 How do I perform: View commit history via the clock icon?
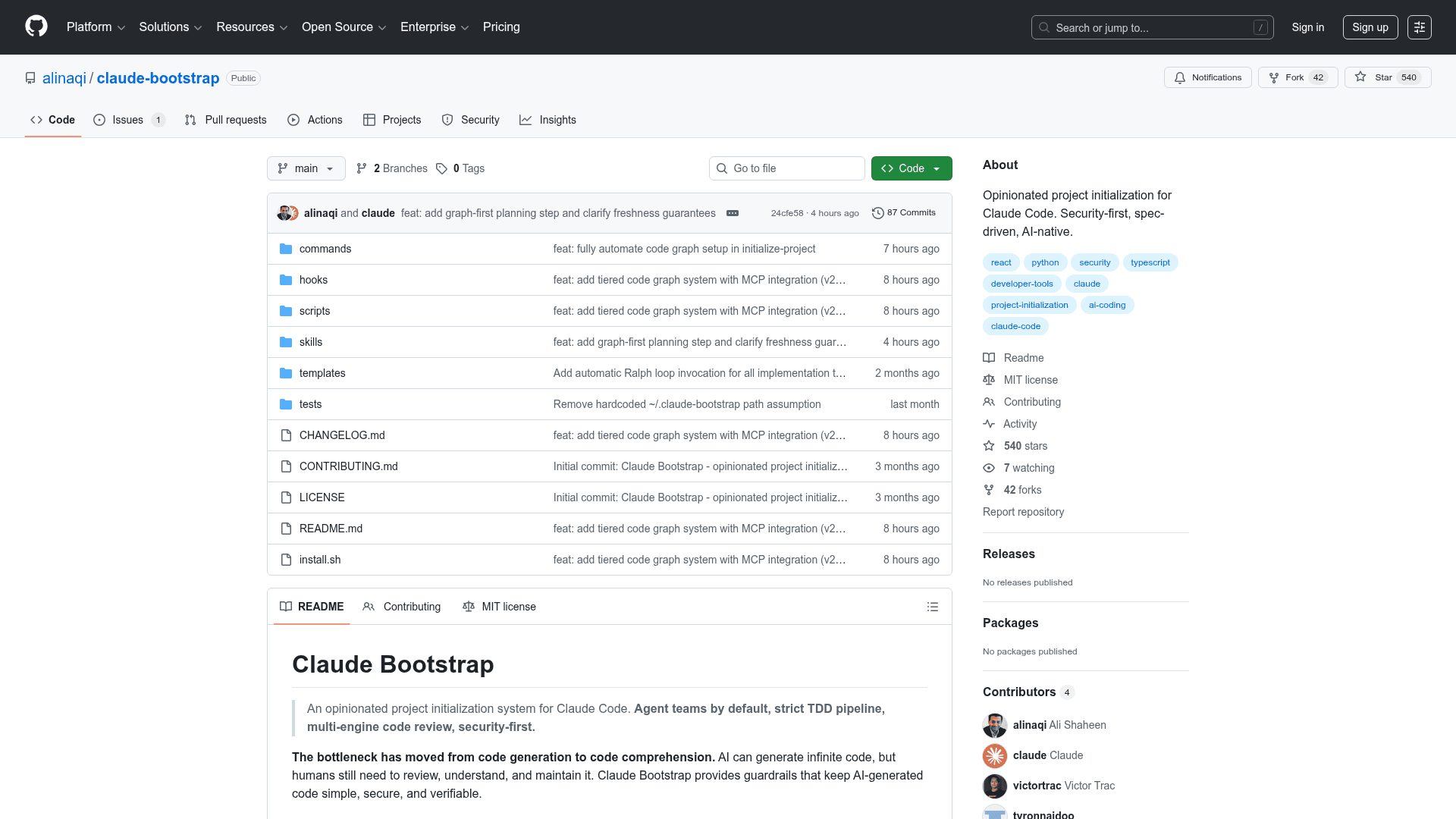point(878,212)
